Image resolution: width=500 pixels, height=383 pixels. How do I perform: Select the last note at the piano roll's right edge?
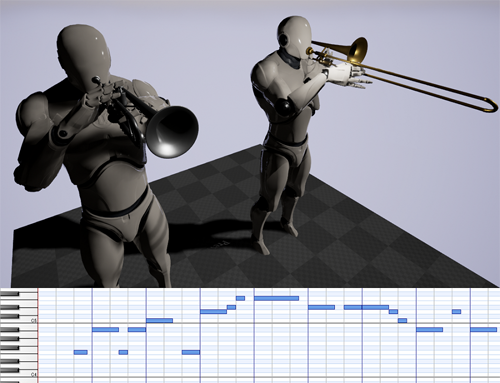click(483, 329)
